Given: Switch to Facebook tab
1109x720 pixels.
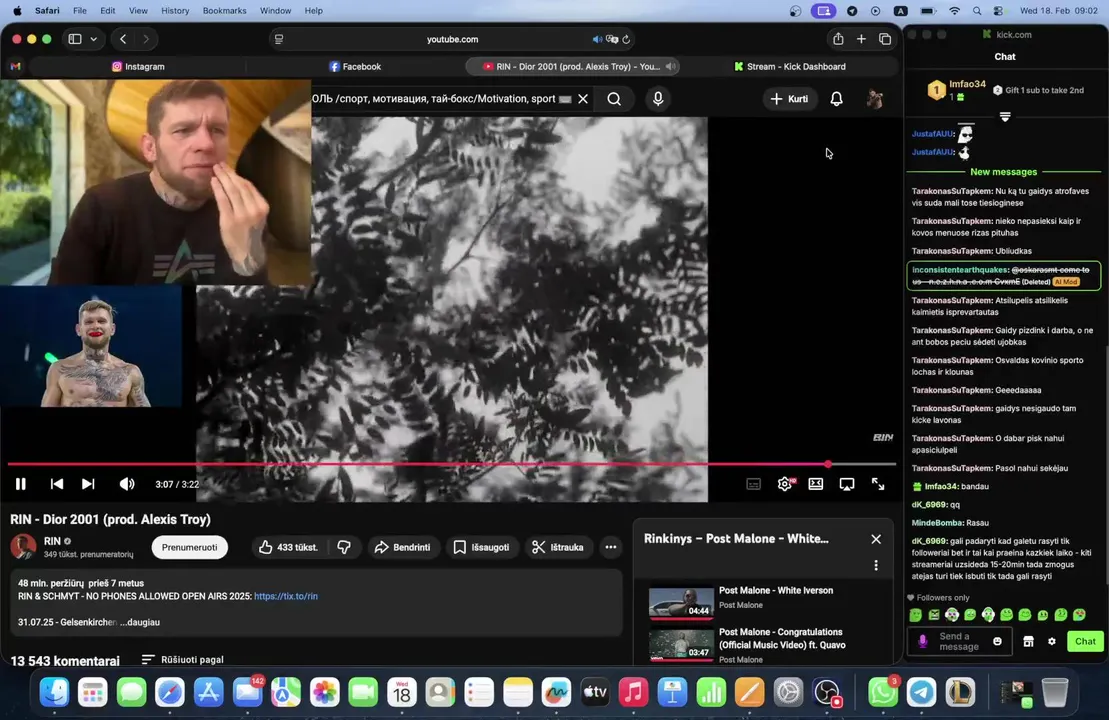Looking at the screenshot, I should pyautogui.click(x=355, y=66).
